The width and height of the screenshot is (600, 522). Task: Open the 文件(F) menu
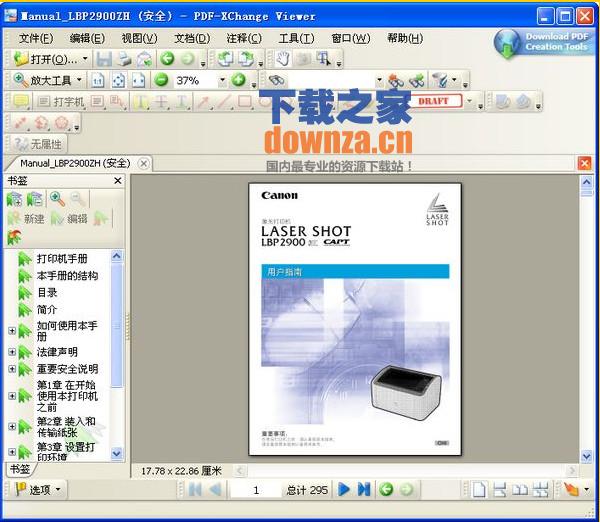[x=36, y=38]
